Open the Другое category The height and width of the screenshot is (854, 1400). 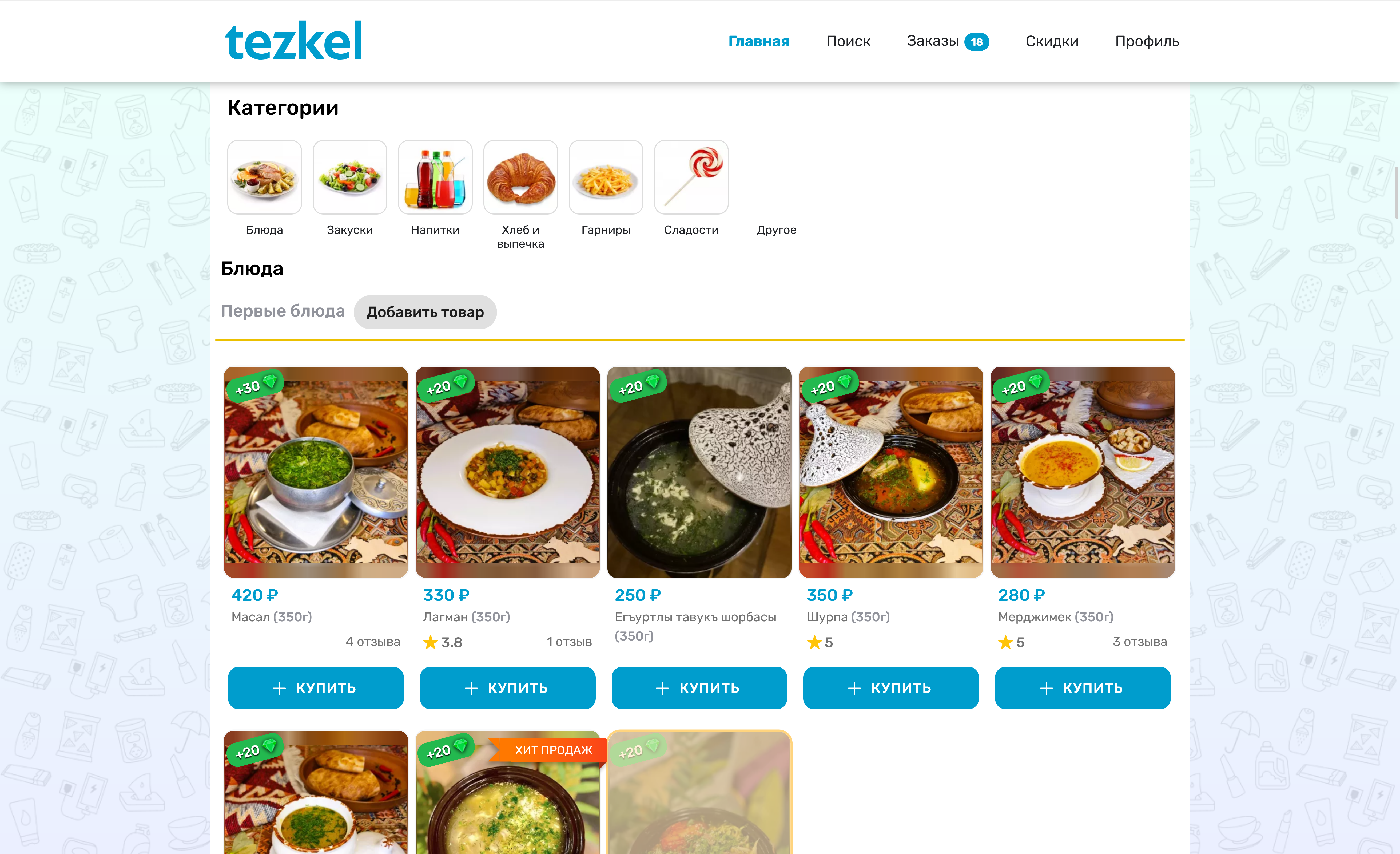tap(776, 230)
